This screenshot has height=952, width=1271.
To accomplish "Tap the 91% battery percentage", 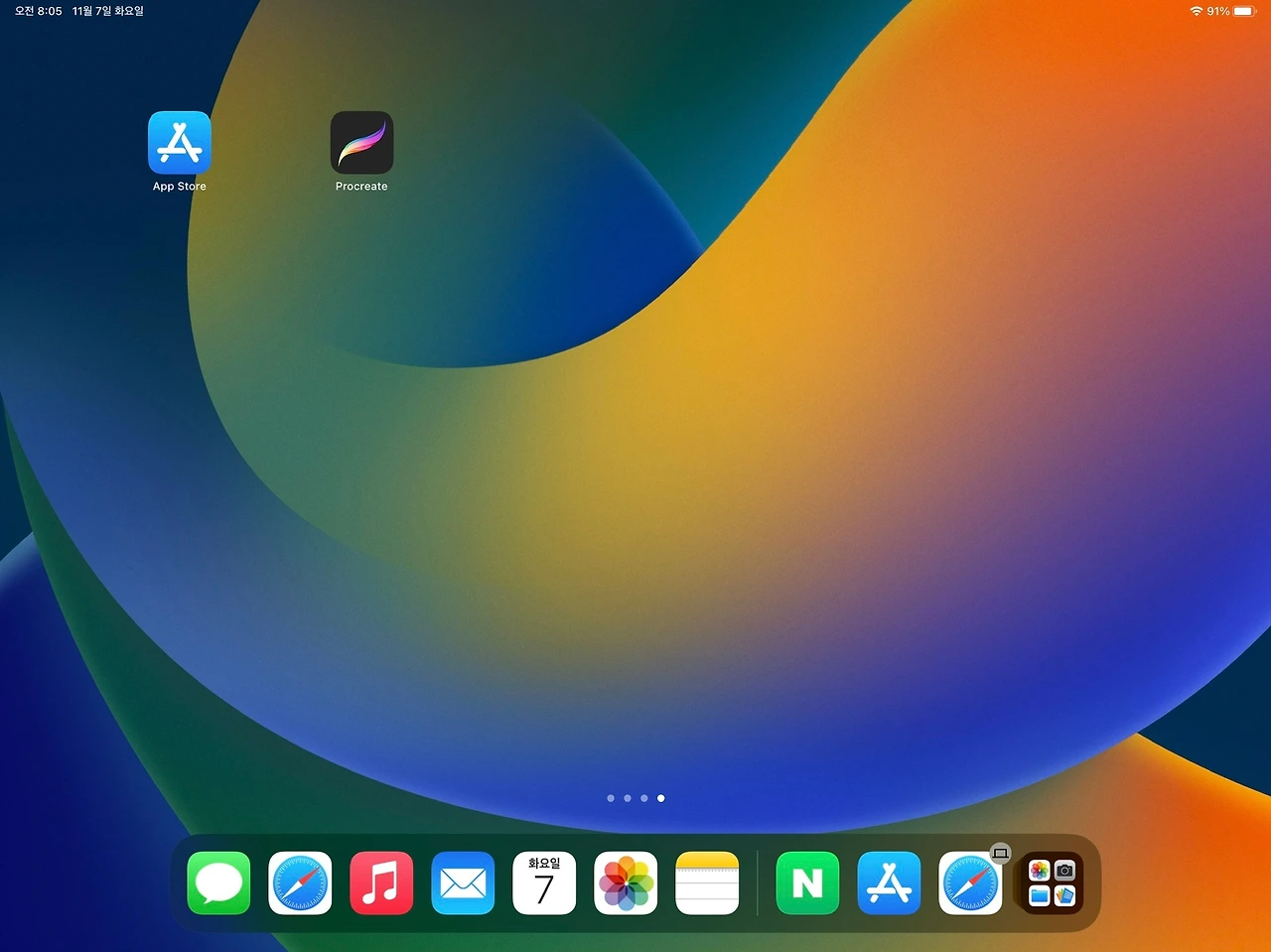I will [1218, 11].
